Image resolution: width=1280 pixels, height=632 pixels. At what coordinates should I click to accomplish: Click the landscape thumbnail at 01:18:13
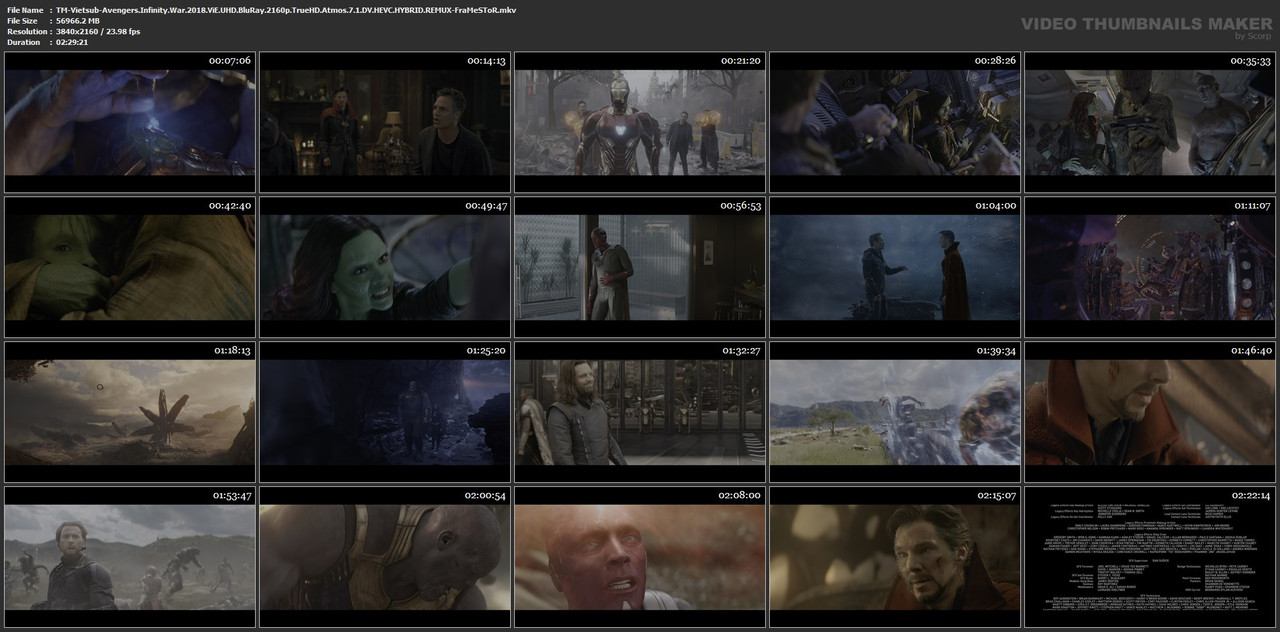pos(130,412)
